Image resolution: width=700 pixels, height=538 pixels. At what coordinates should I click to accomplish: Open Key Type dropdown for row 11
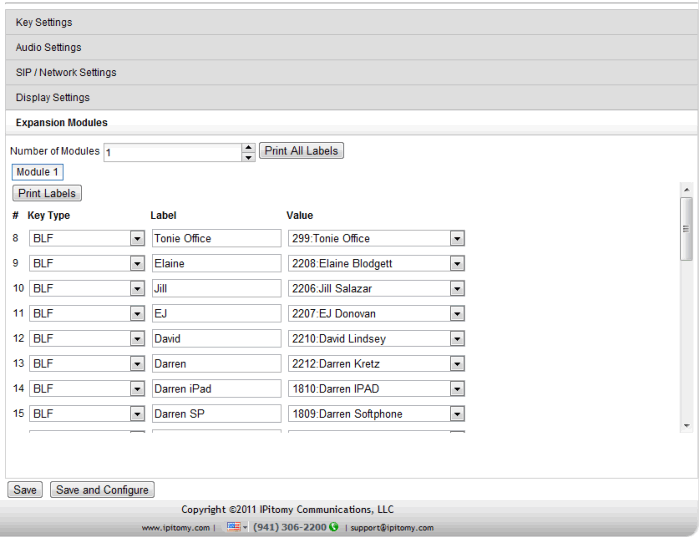click(x=87, y=313)
